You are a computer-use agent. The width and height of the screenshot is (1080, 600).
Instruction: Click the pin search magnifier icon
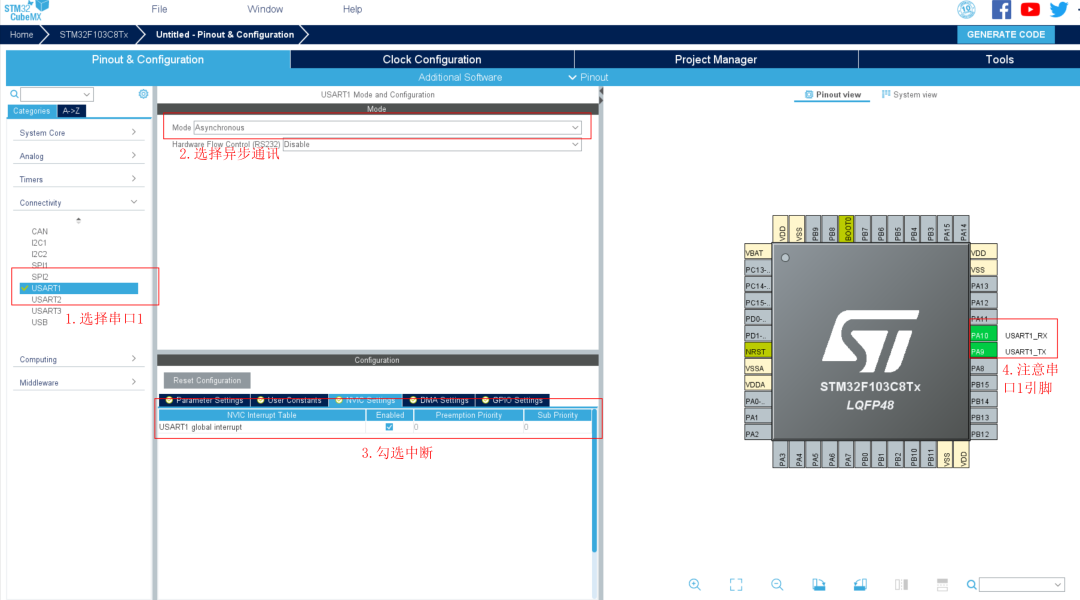click(x=971, y=585)
